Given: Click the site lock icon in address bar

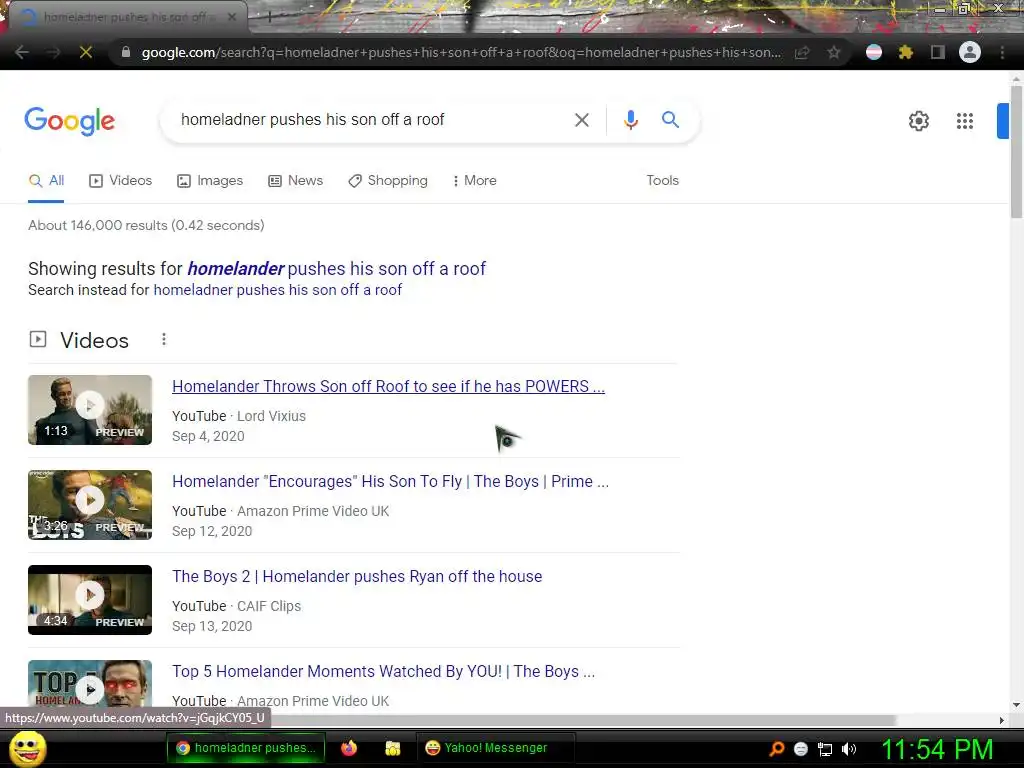Looking at the screenshot, I should (x=126, y=52).
